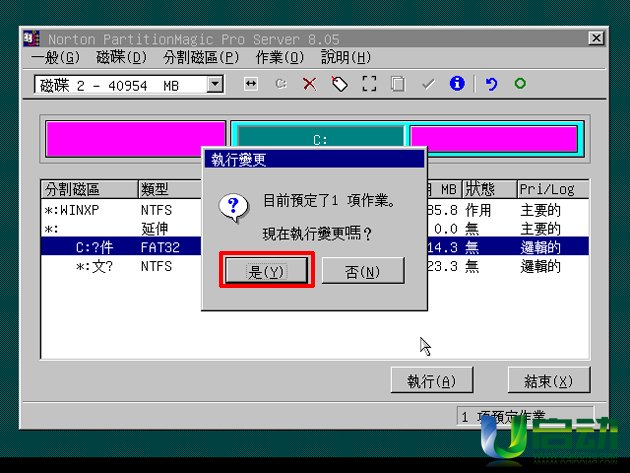Viewport: 630px width, 473px height.
Task: Click the resize/move partition toolbar icon
Action: [x=251, y=85]
